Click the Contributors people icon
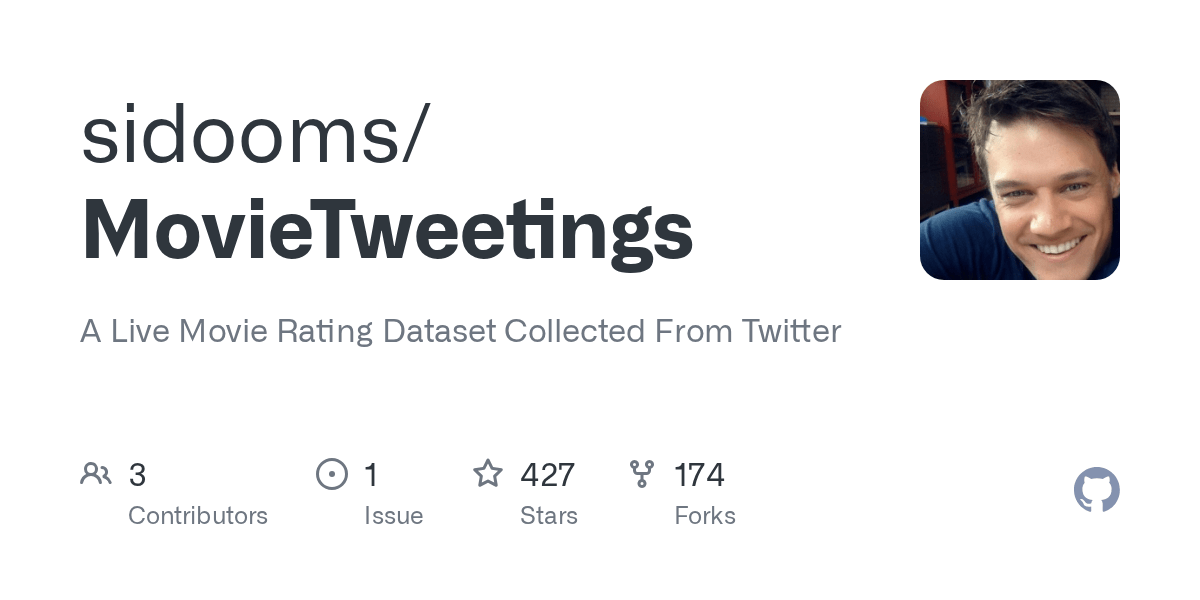 (96, 474)
